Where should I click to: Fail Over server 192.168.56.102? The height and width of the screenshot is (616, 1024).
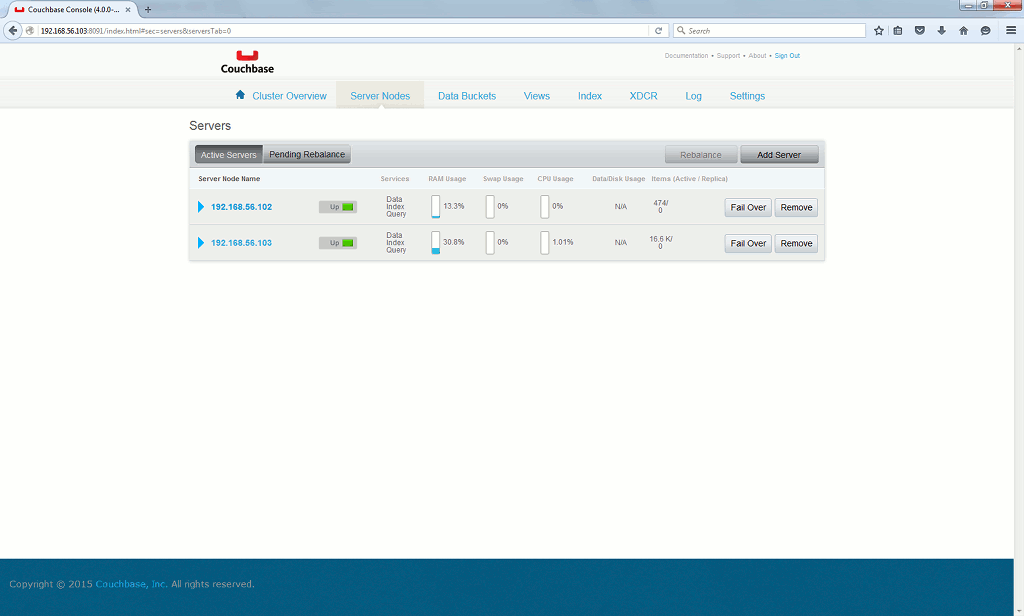pyautogui.click(x=748, y=207)
